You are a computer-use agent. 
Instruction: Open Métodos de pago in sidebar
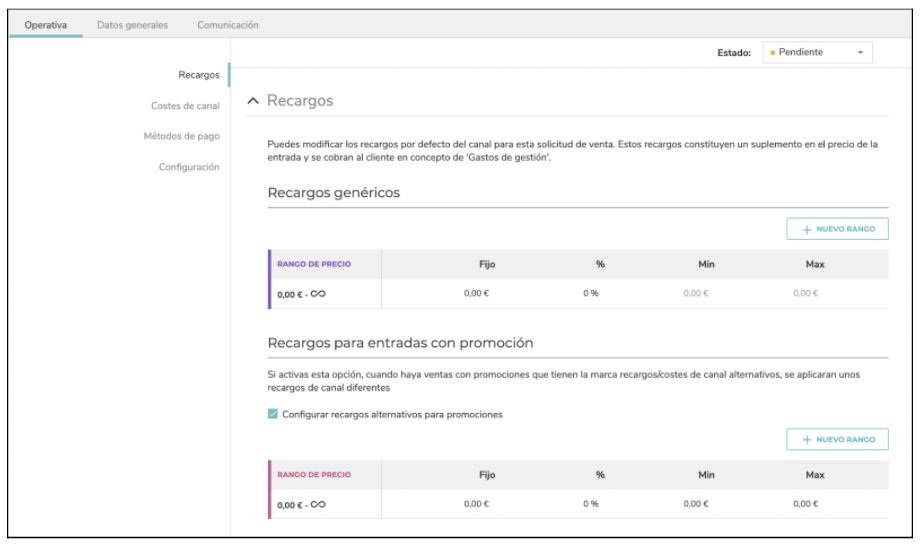point(182,136)
